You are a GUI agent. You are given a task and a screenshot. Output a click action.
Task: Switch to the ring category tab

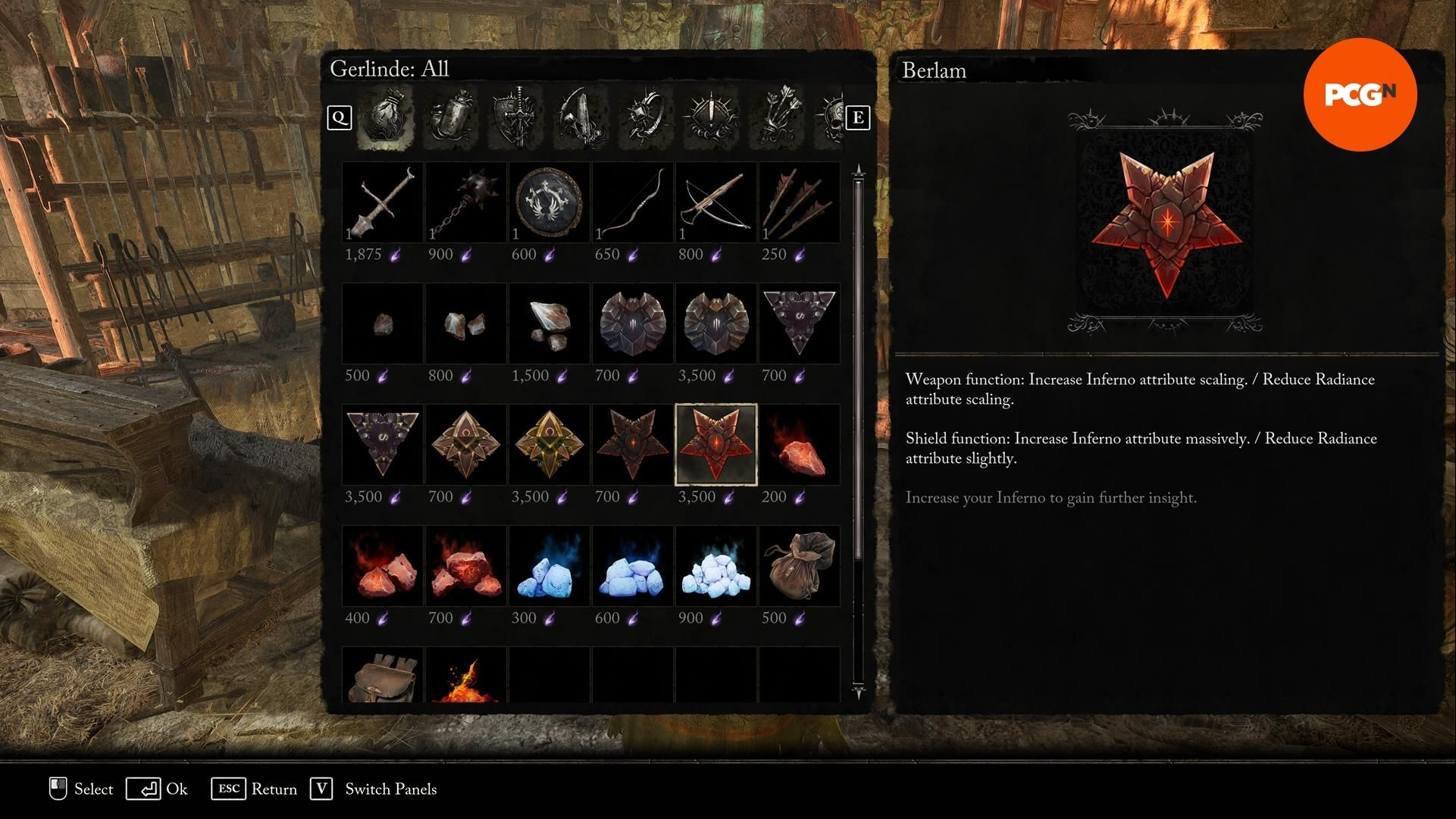(647, 117)
